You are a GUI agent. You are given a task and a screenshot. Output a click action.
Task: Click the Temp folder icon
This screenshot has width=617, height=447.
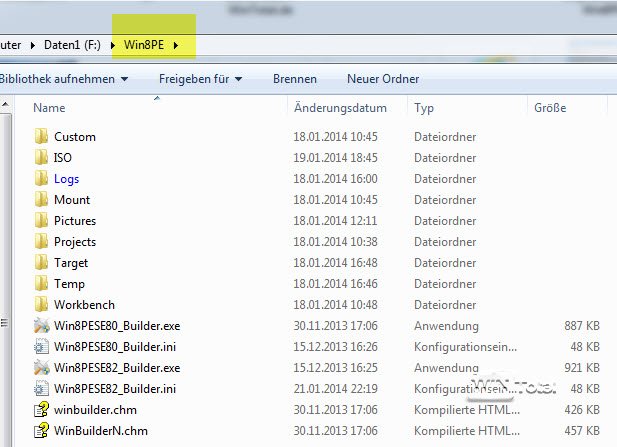pos(41,284)
